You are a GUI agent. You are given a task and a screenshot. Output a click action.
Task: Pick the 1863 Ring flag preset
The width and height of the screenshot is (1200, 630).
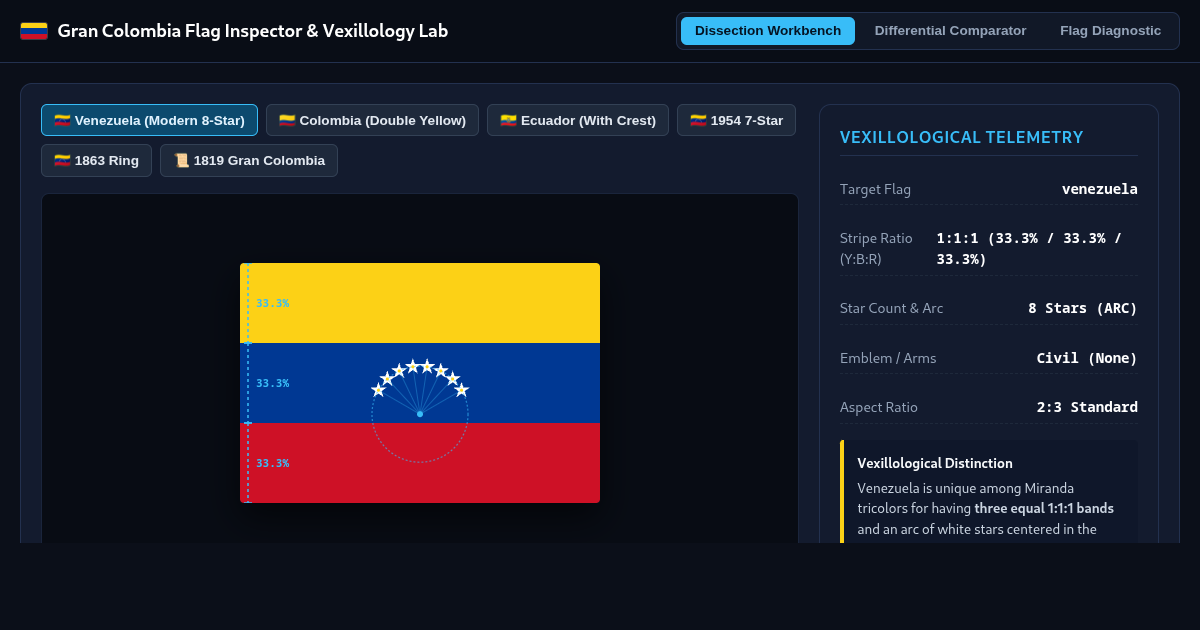click(x=96, y=160)
